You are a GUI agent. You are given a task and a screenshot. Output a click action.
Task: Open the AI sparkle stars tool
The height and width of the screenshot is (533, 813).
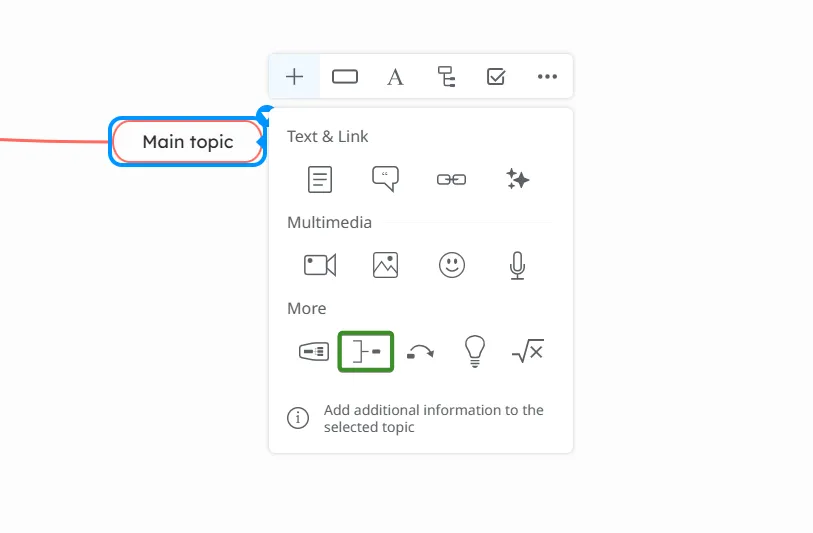517,179
